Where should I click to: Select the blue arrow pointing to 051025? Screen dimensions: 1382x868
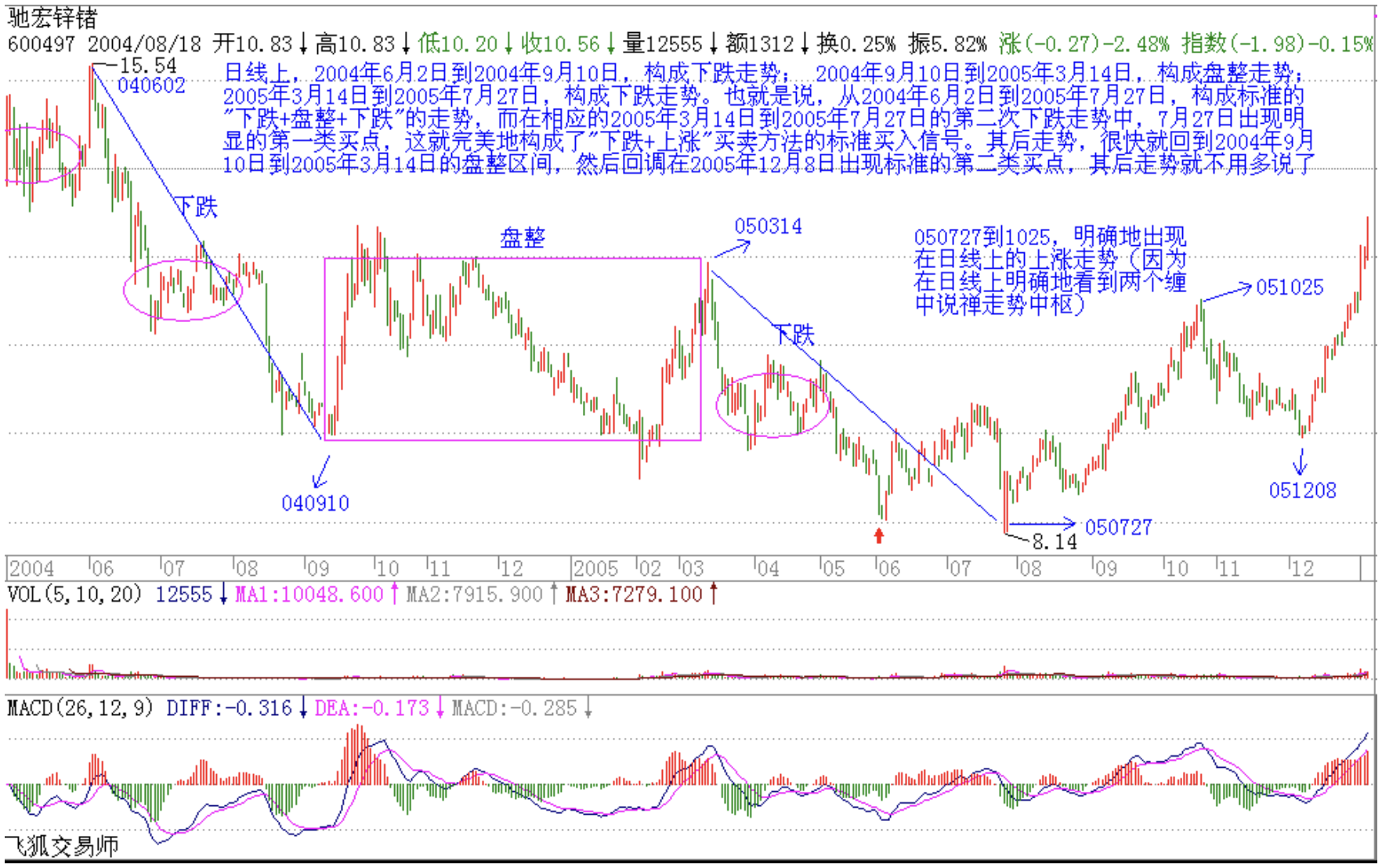click(1226, 293)
